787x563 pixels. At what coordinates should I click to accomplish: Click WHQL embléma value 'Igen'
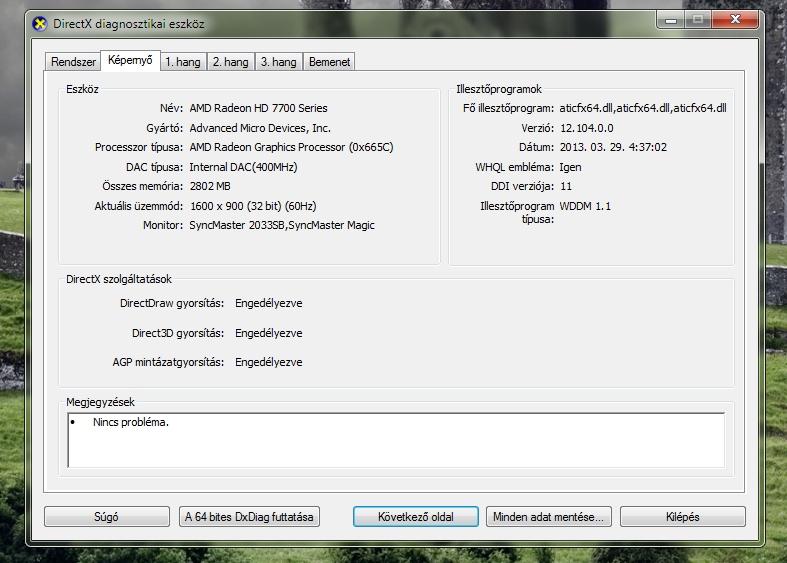click(571, 167)
